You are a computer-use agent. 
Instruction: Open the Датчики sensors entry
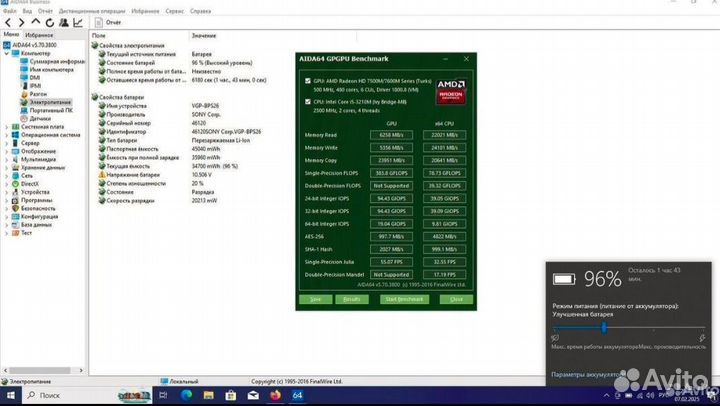click(x=36, y=118)
